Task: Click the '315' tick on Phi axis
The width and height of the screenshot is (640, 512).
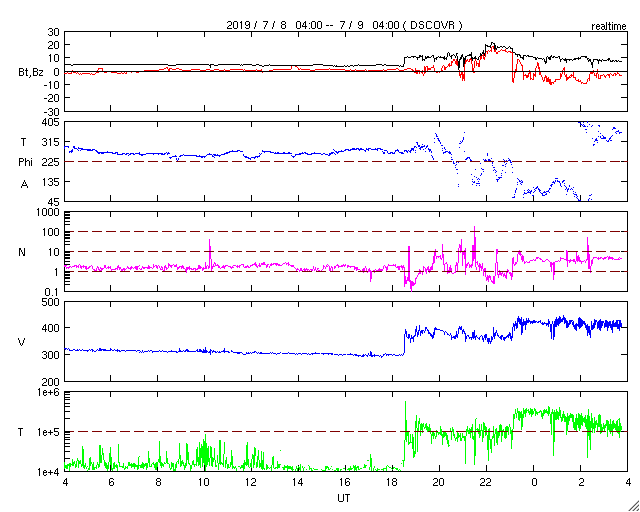Action: pyautogui.click(x=51, y=142)
